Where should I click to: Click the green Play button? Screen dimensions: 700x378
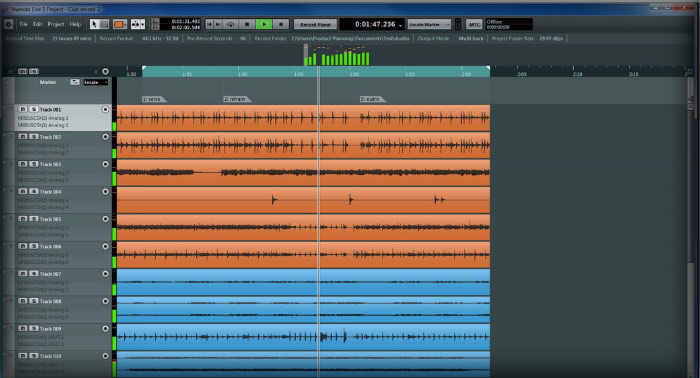point(264,24)
